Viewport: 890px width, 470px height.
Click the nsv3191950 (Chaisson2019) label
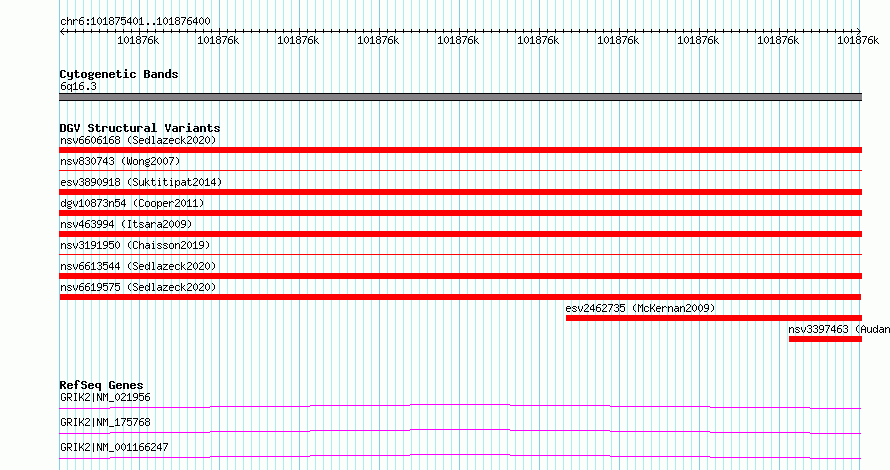click(135, 245)
